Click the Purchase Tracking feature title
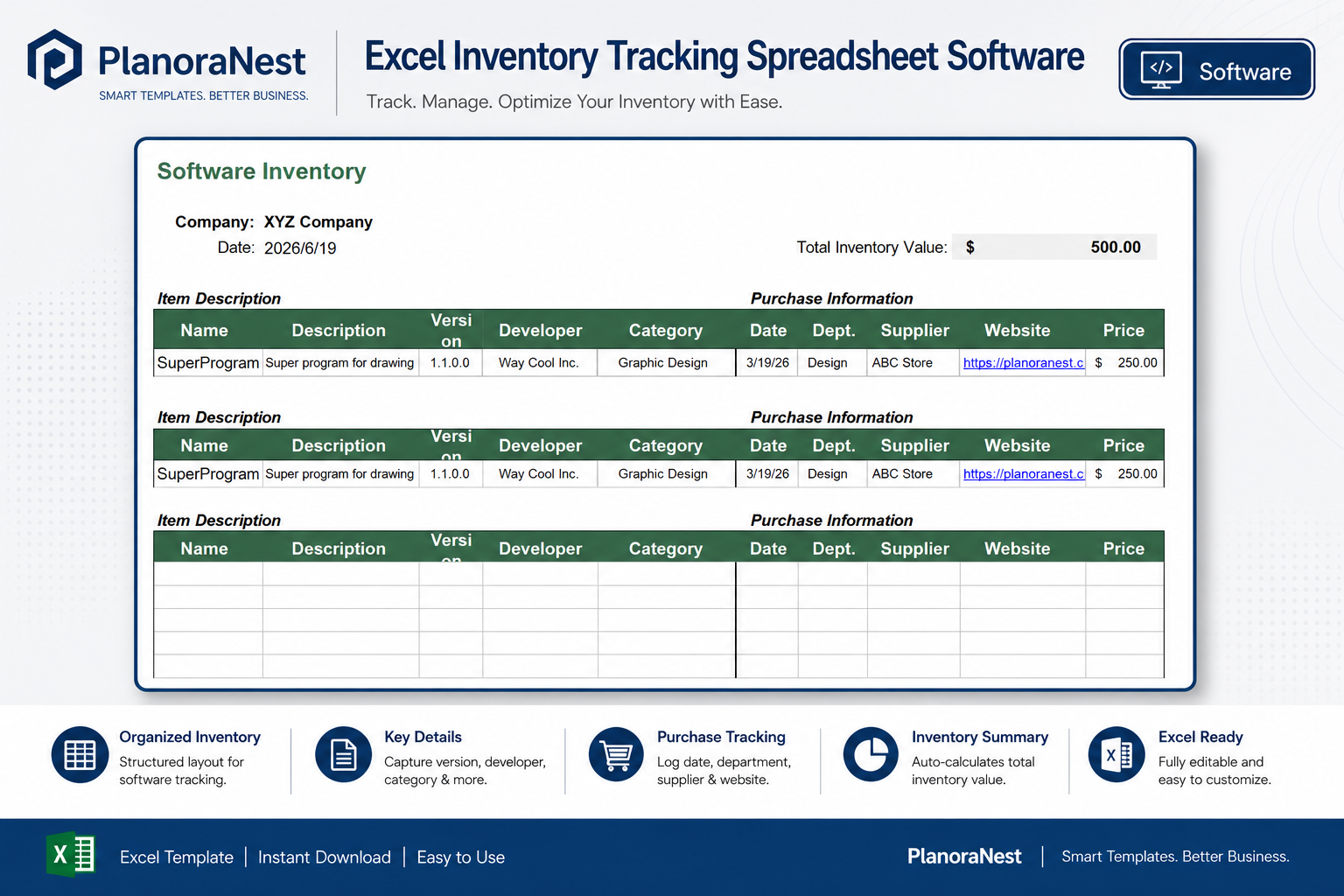 721,737
